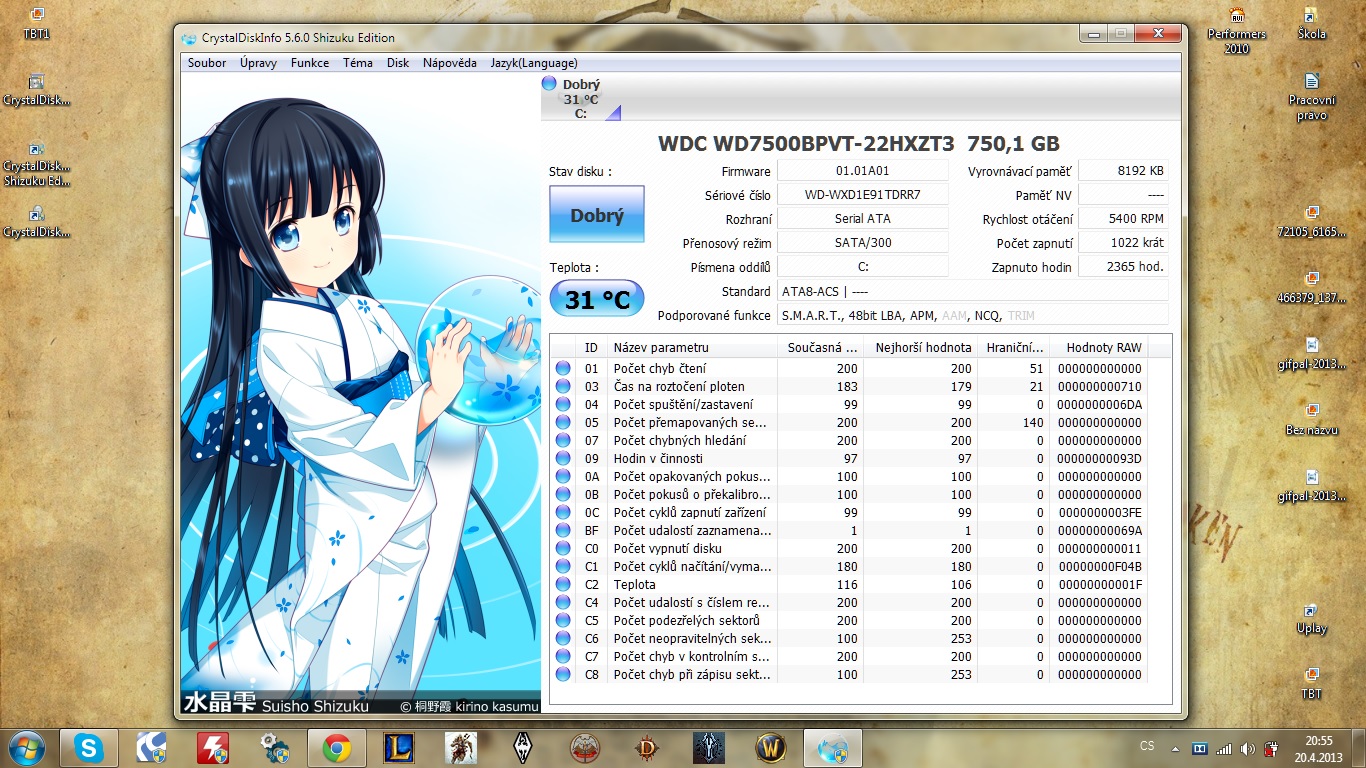The height and width of the screenshot is (768, 1366).
Task: Click the Firmware value field 01.01A01
Action: tap(863, 171)
